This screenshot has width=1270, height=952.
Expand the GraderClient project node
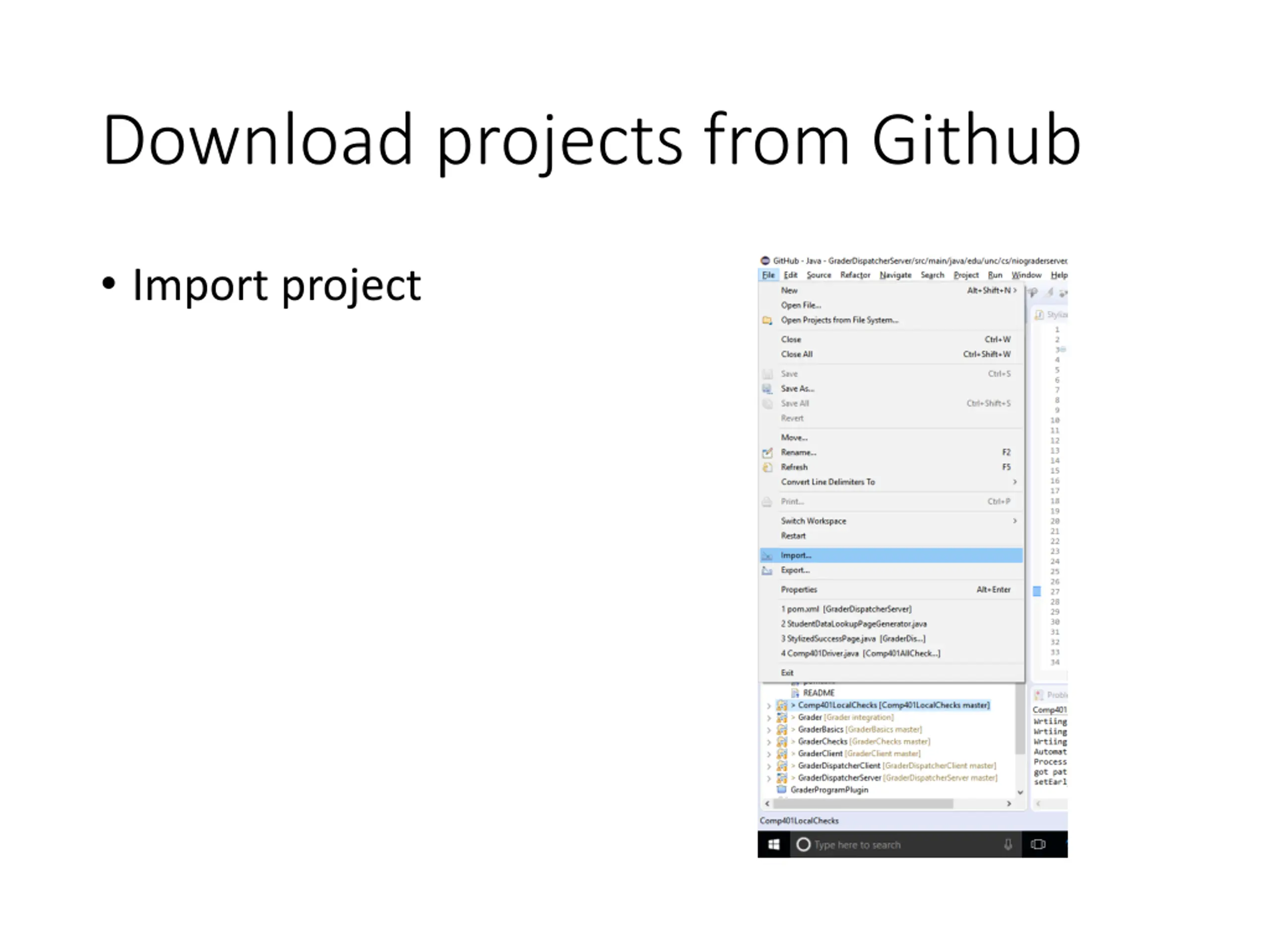click(x=769, y=754)
